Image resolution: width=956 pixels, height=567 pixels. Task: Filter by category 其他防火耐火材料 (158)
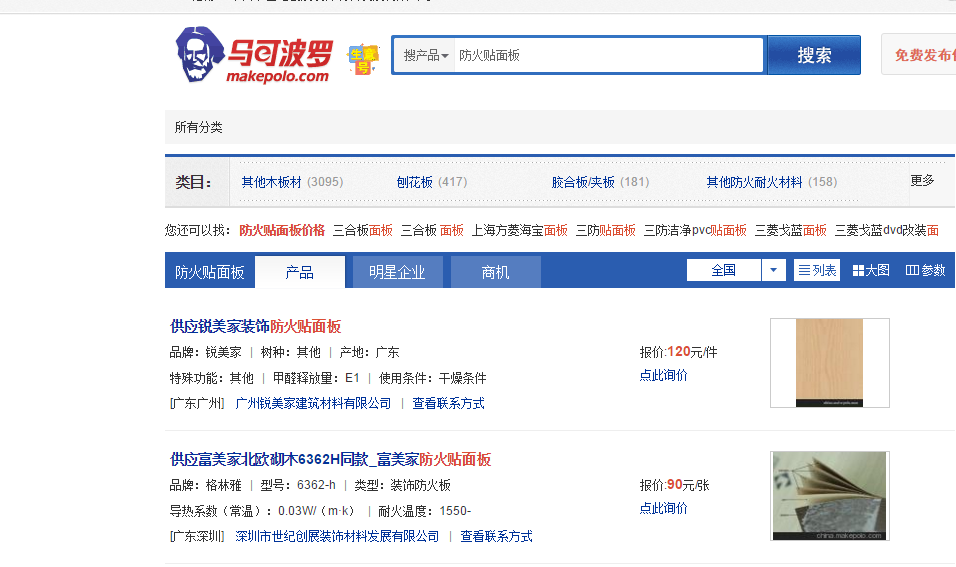[x=771, y=182]
